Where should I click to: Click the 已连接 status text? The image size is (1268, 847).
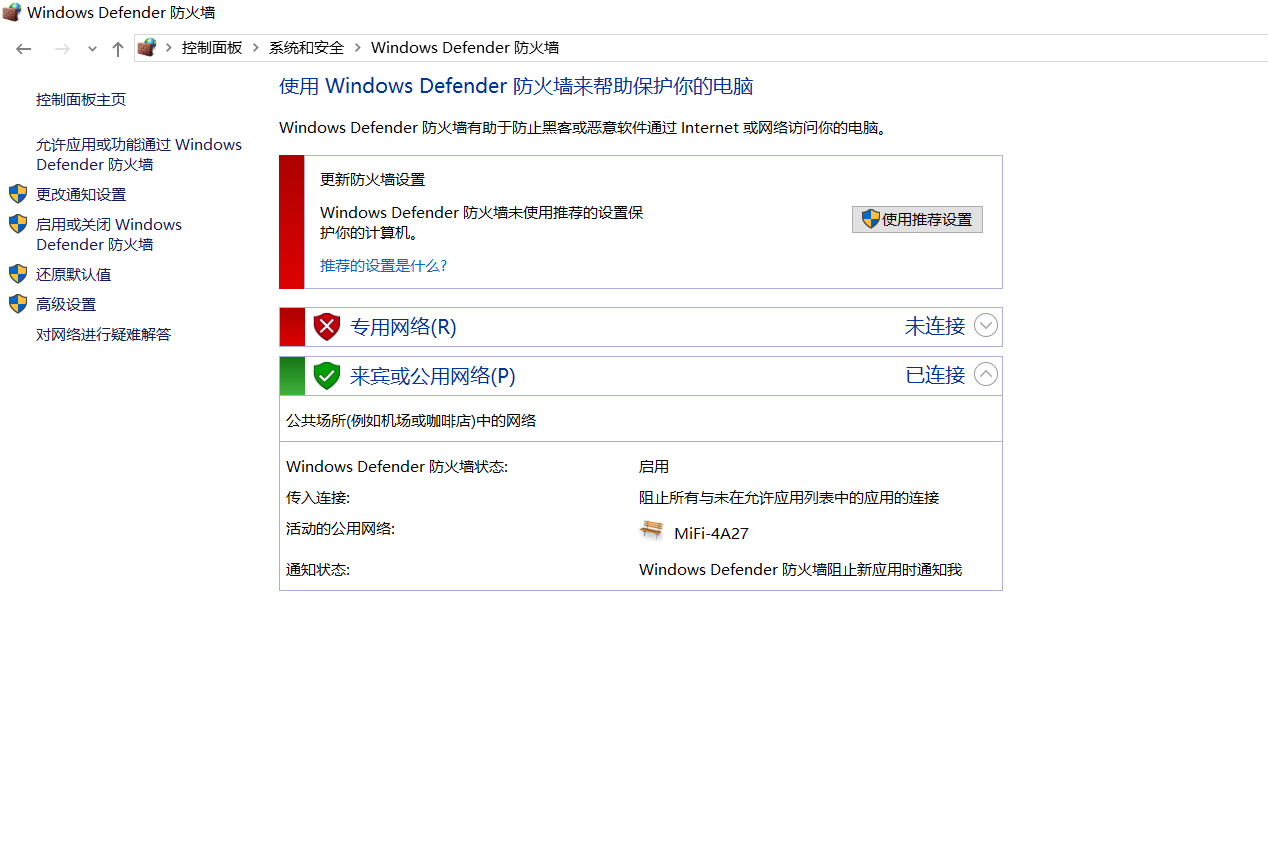point(935,375)
